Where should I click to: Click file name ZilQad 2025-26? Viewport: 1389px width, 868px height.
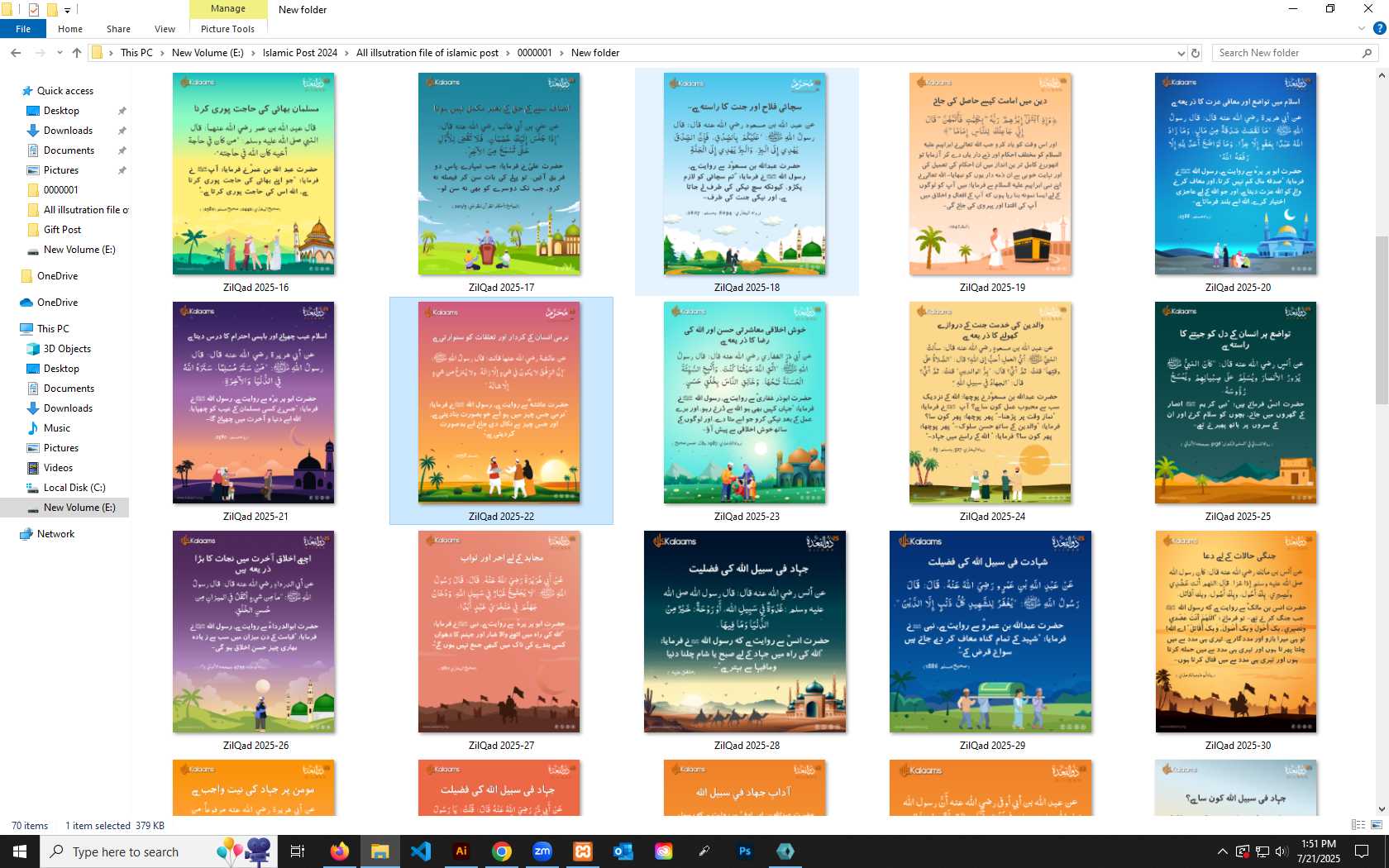255,746
